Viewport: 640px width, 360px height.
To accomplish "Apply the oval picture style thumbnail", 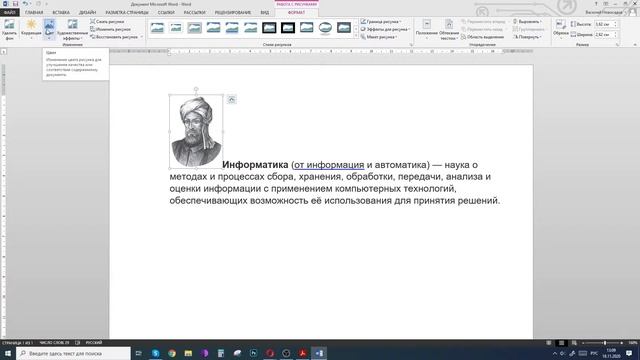I will coord(325,28).
